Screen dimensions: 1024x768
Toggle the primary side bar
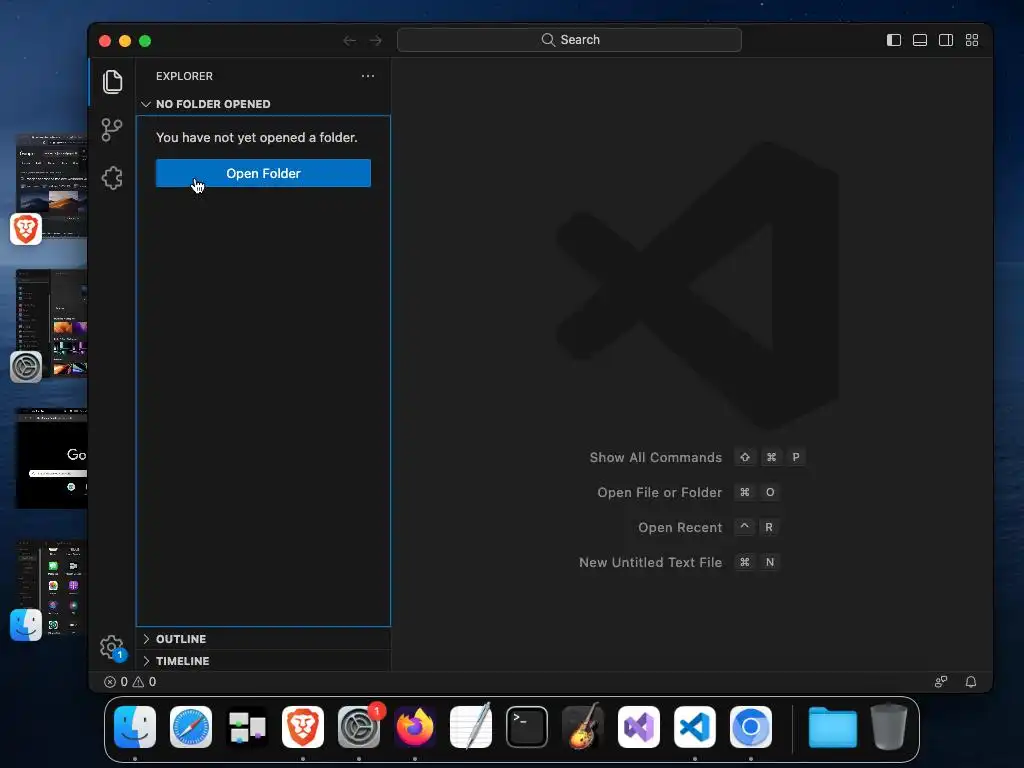tap(893, 40)
